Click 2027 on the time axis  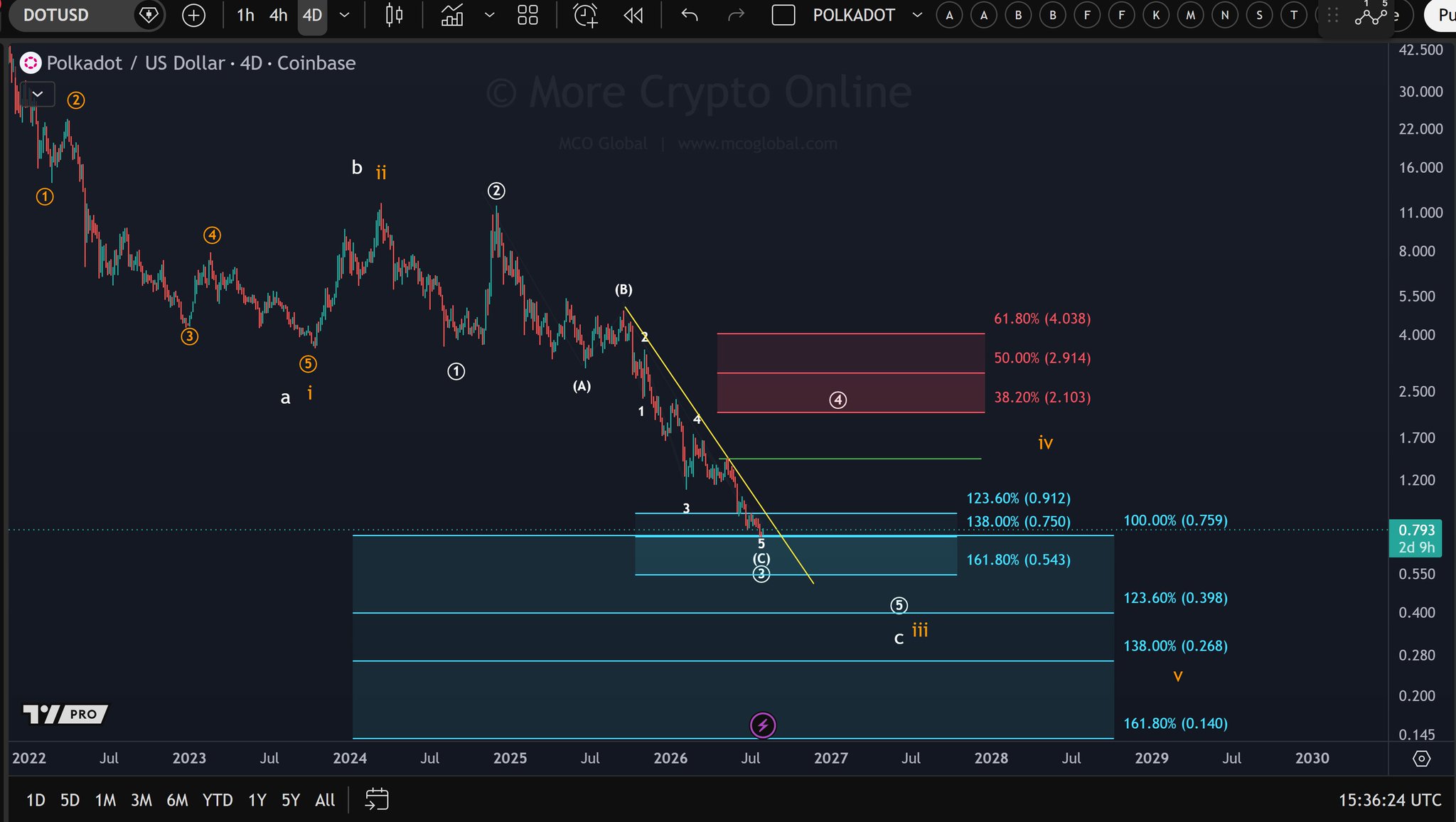pos(831,758)
